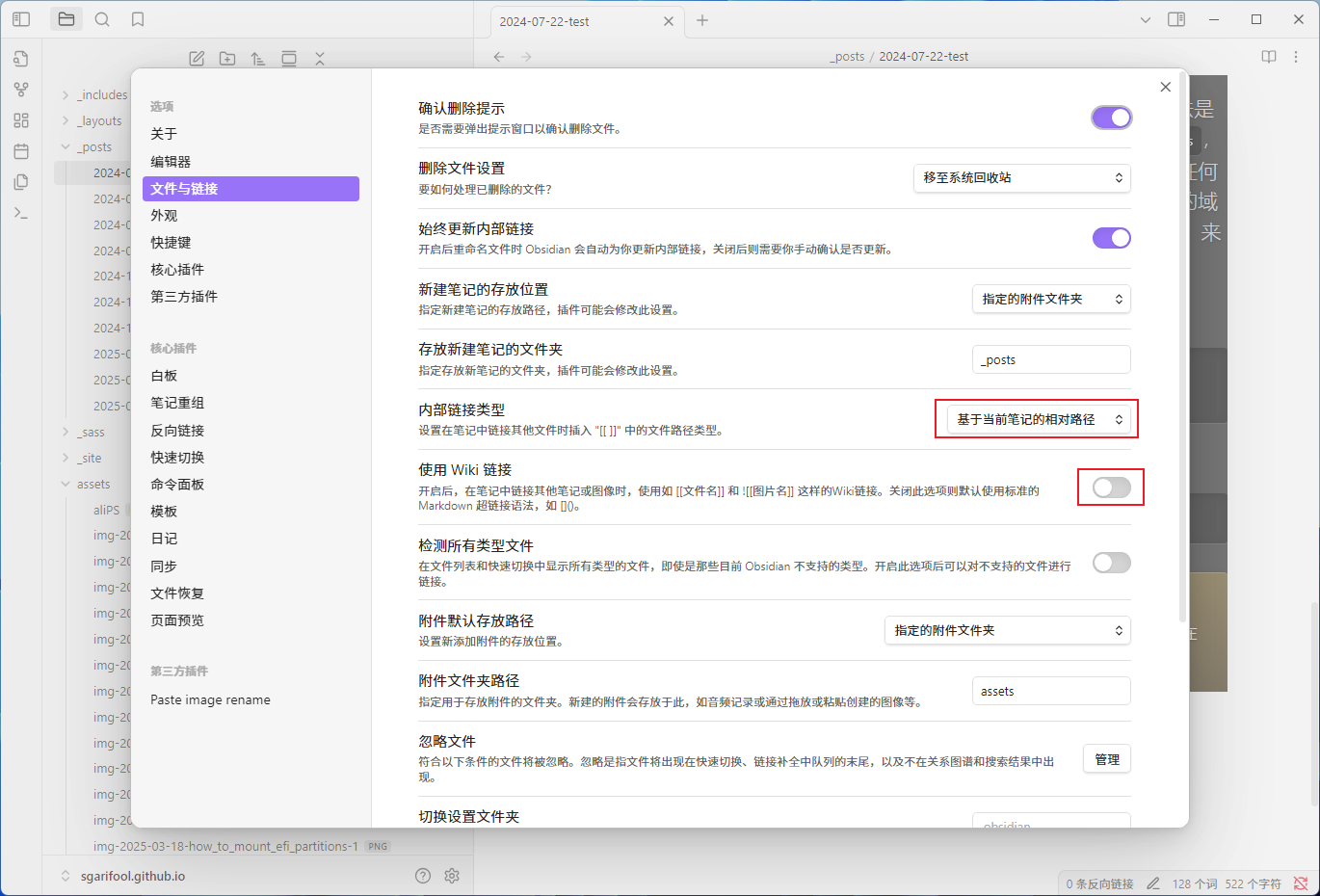
Task: Open Paste image rename plugin settings
Action: [210, 700]
